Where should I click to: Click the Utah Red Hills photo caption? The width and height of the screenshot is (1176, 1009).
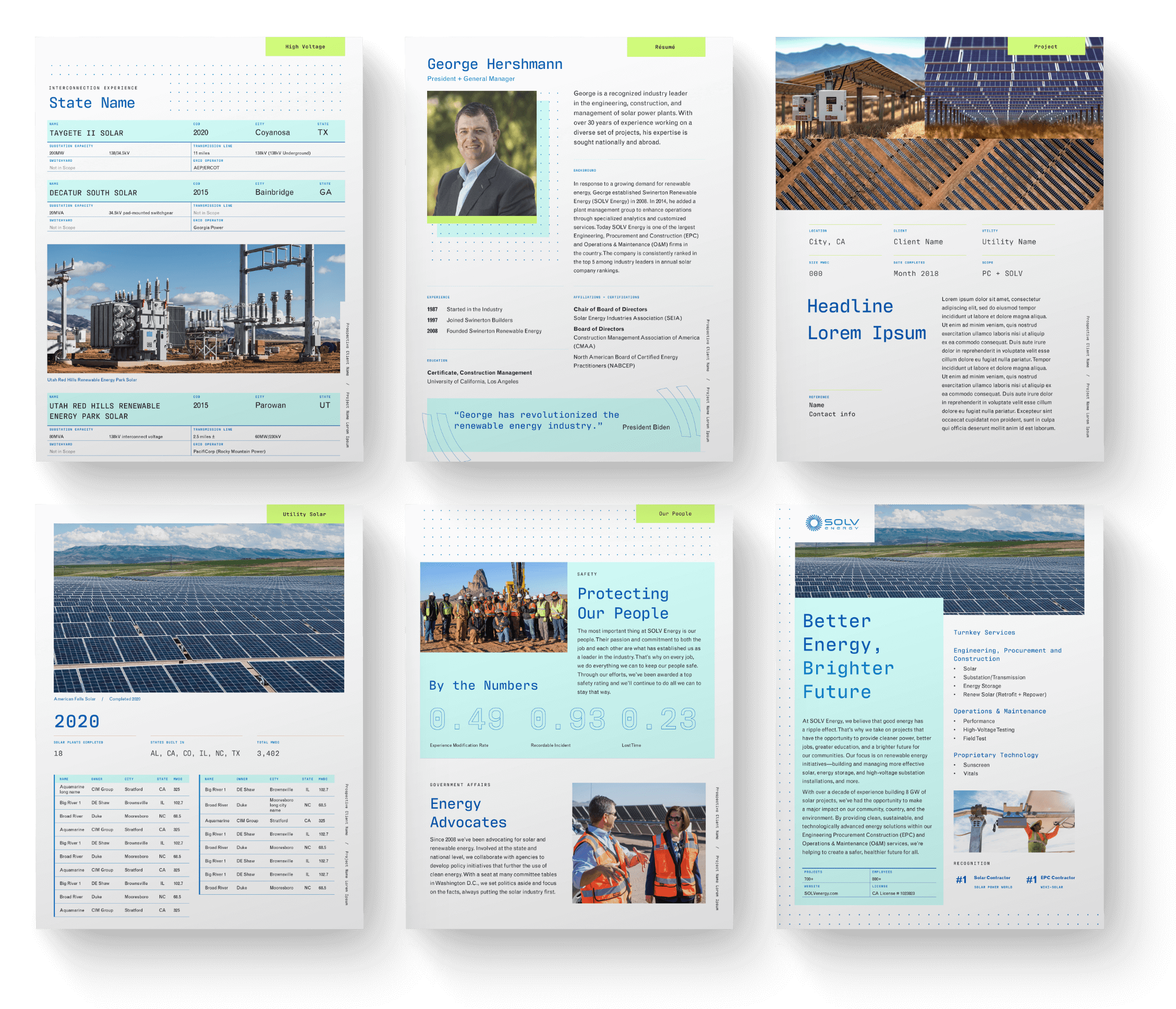(92, 380)
